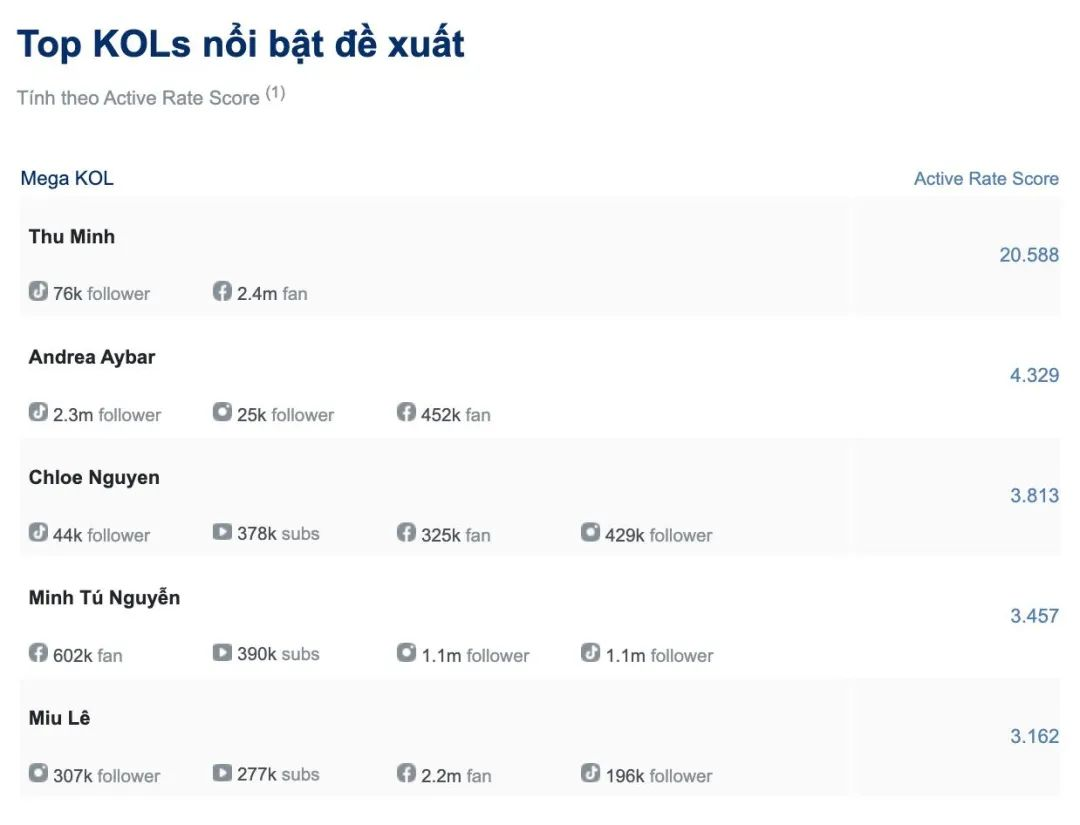
Task: Select the Miu Lê name
Action: (x=60, y=718)
